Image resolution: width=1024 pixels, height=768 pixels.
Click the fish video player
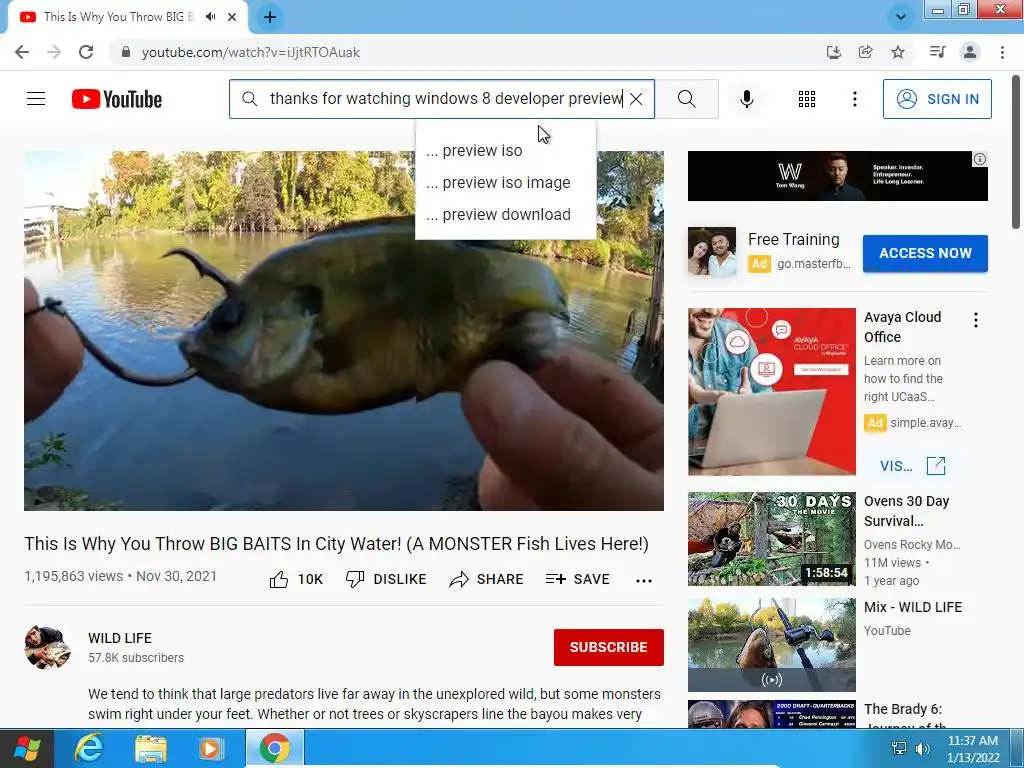[344, 330]
